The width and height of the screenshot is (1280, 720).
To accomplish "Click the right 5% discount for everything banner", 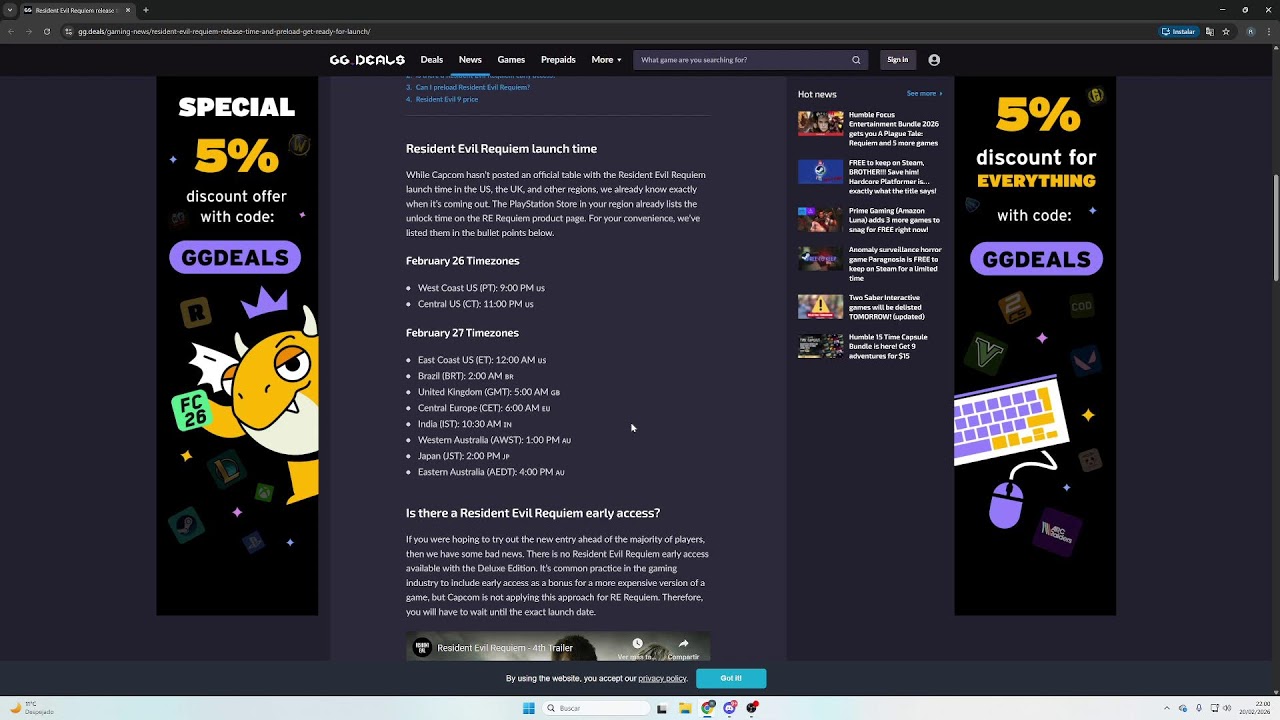I will [1035, 347].
